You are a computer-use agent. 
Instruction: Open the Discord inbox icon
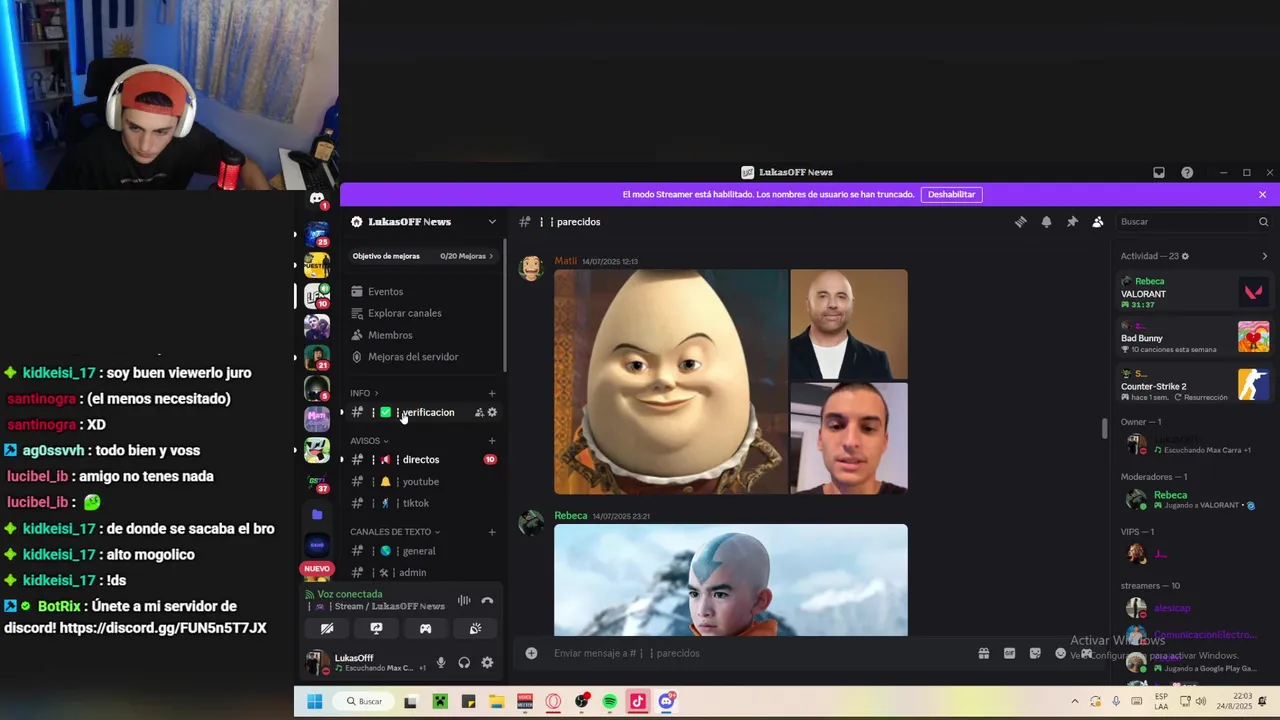(1159, 172)
